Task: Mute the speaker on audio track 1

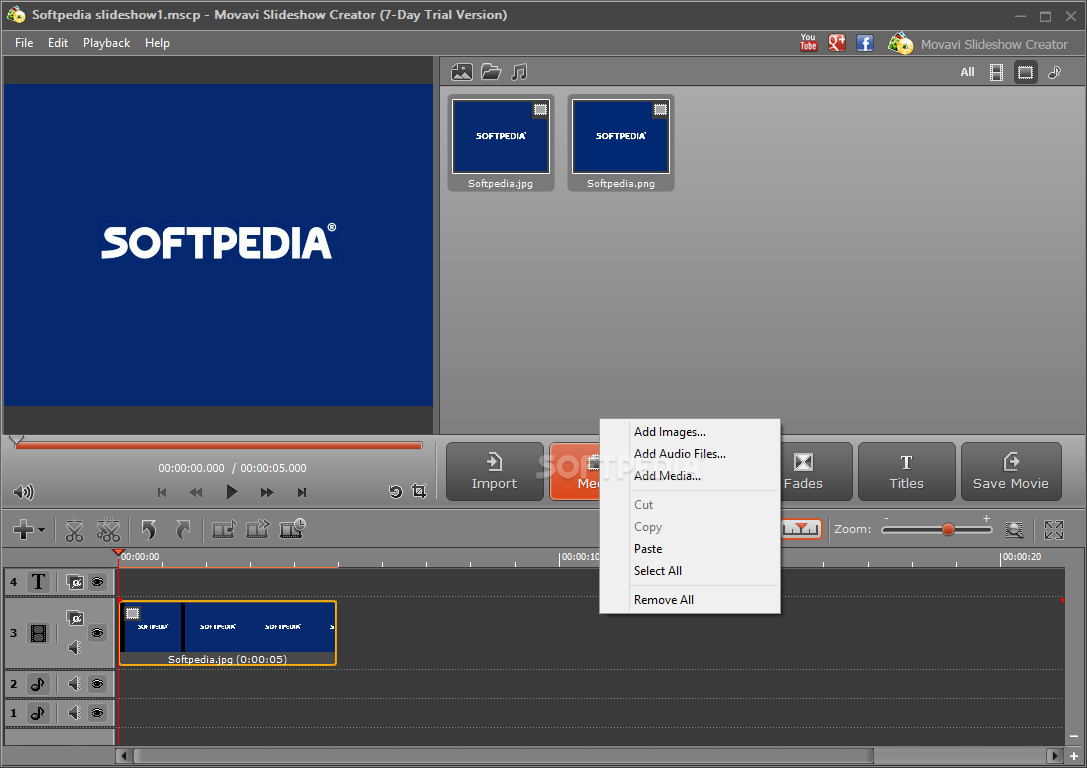Action: pos(75,713)
